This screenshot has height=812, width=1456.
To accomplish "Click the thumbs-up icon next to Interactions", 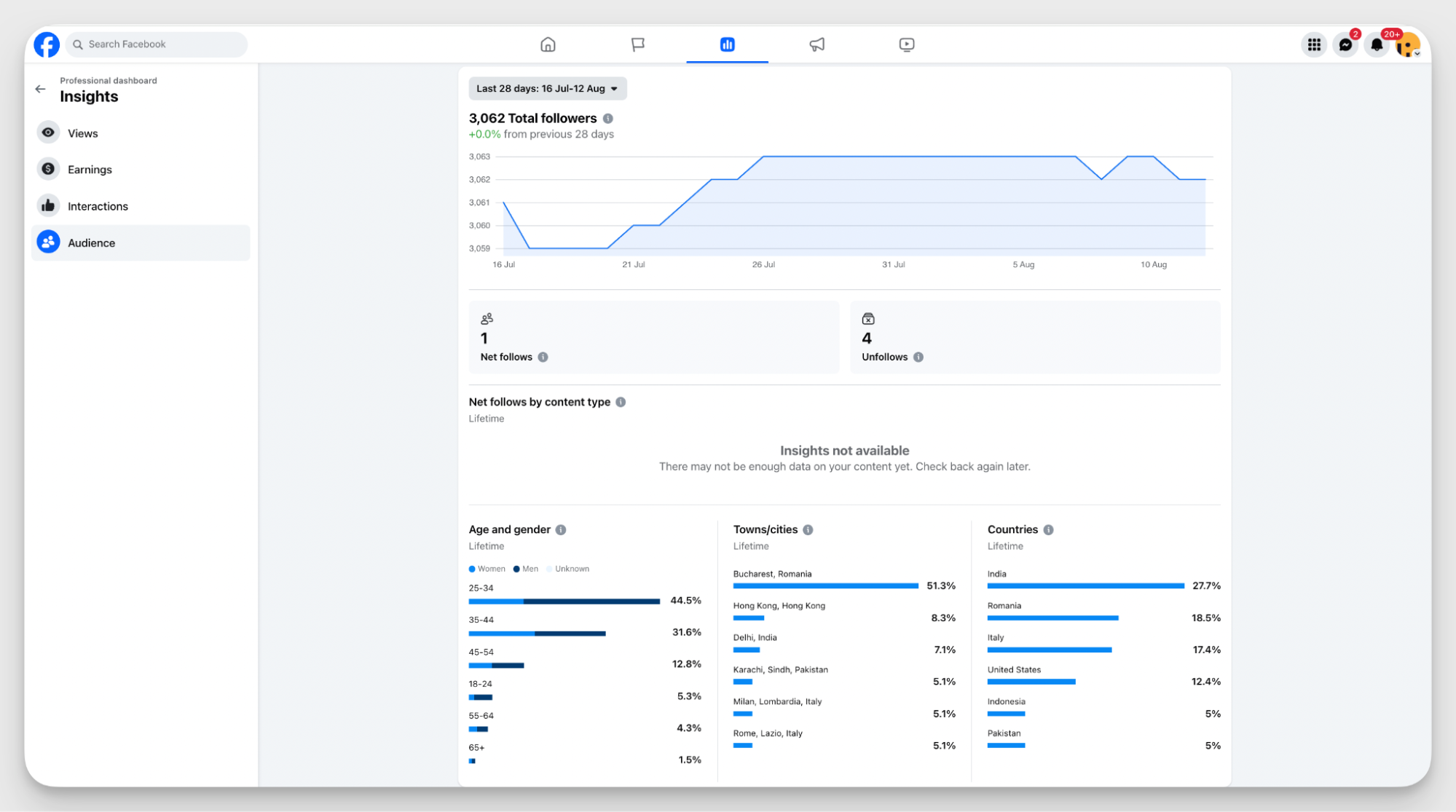I will click(48, 205).
